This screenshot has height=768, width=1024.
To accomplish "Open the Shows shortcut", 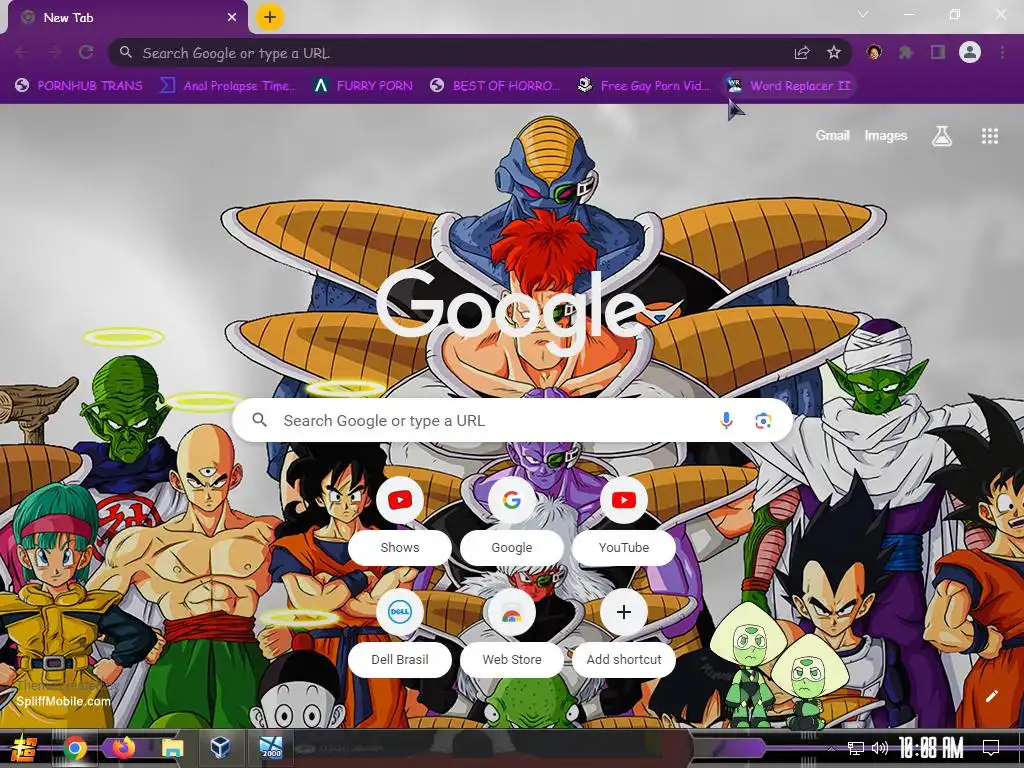I will coord(400,520).
